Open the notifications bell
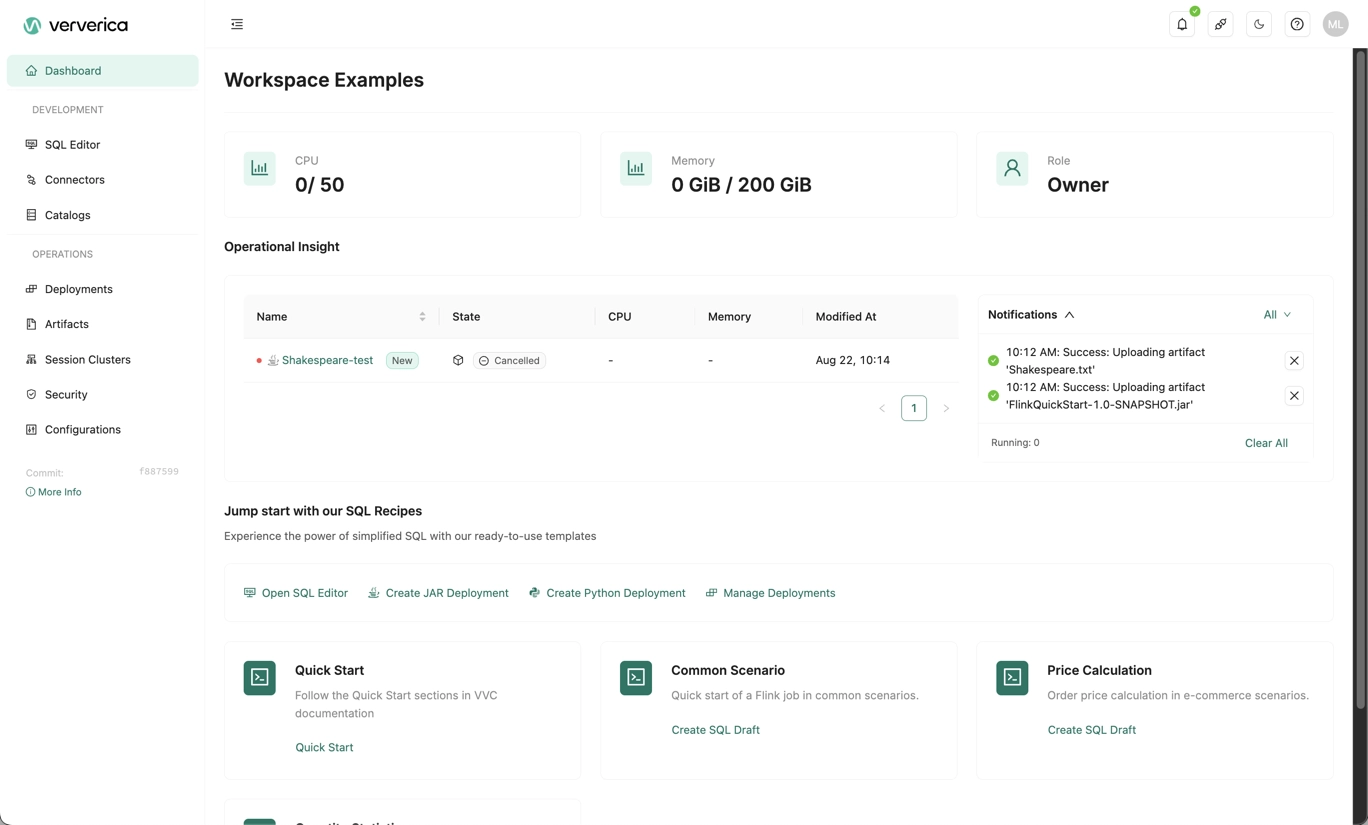Screen dimensions: 1368x825 [x=1182, y=24]
